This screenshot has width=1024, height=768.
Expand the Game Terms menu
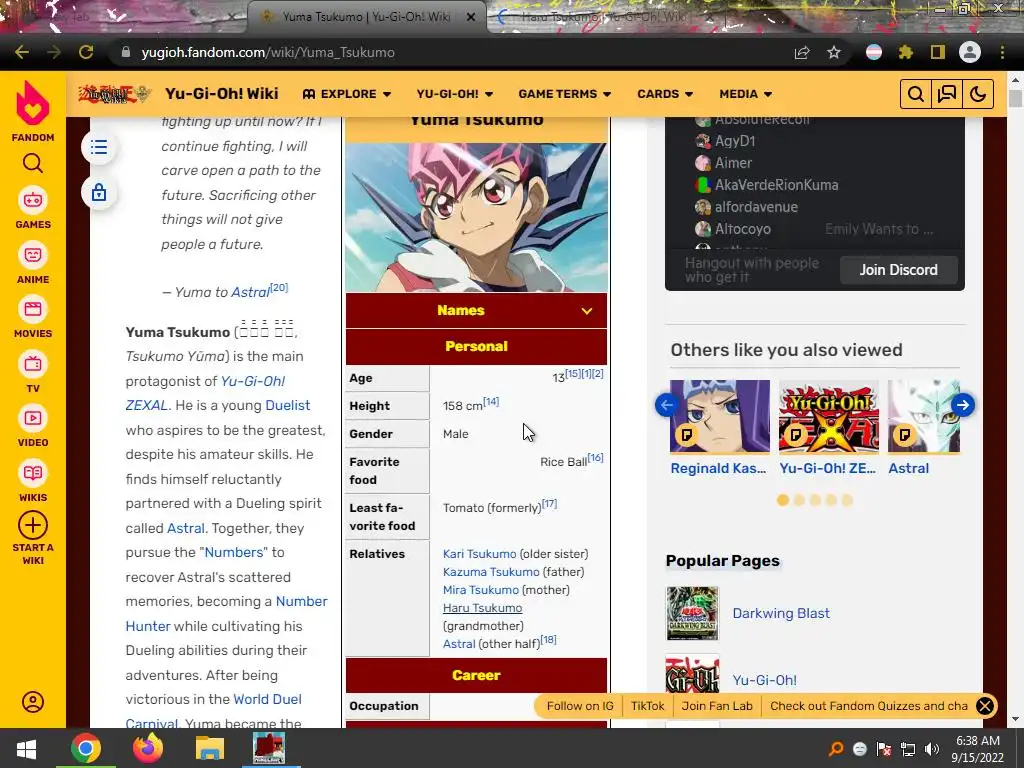[x=565, y=94]
